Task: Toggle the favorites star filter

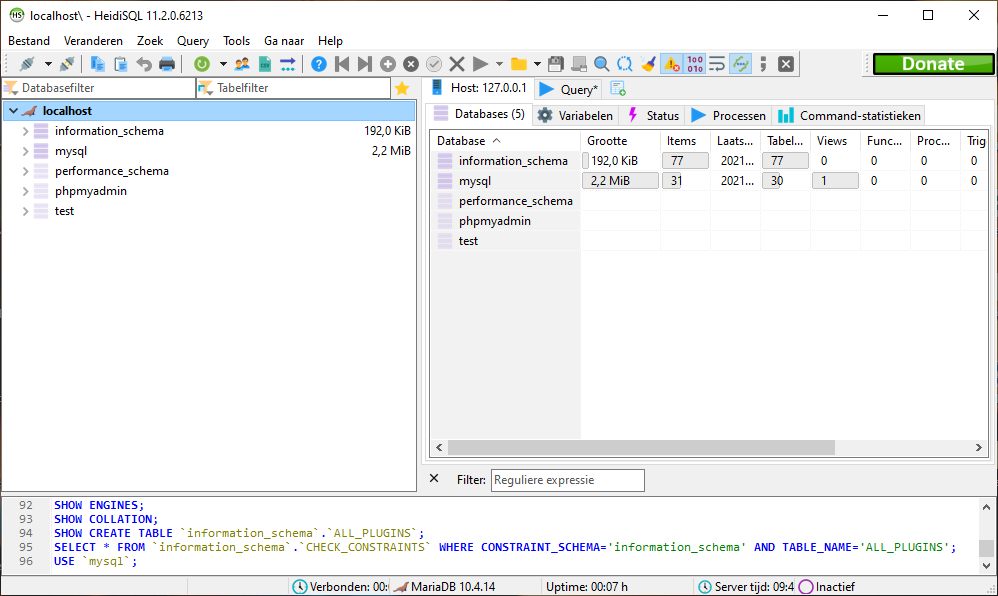Action: pos(402,89)
